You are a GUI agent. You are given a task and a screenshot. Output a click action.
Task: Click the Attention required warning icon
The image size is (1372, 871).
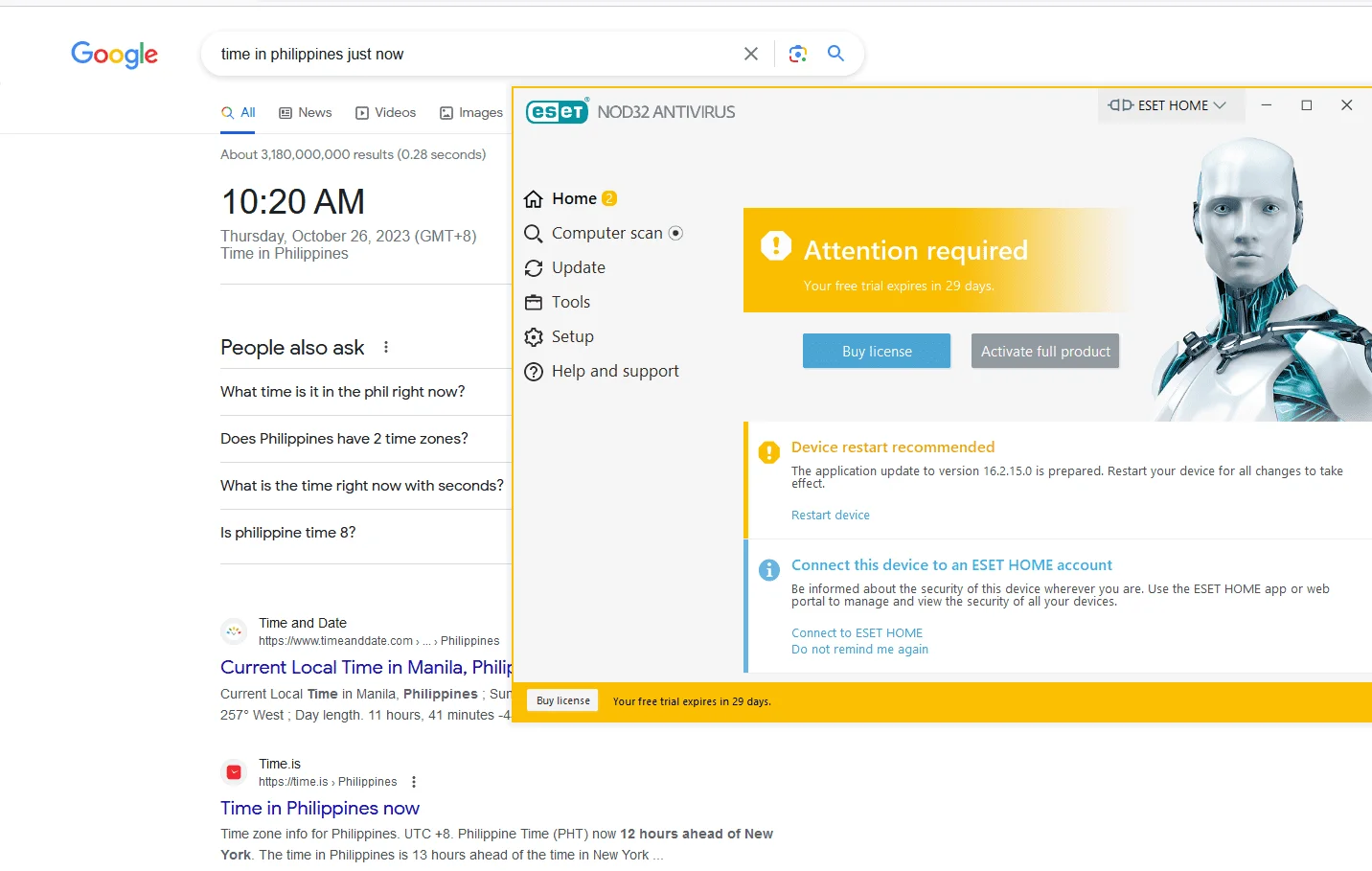776,245
